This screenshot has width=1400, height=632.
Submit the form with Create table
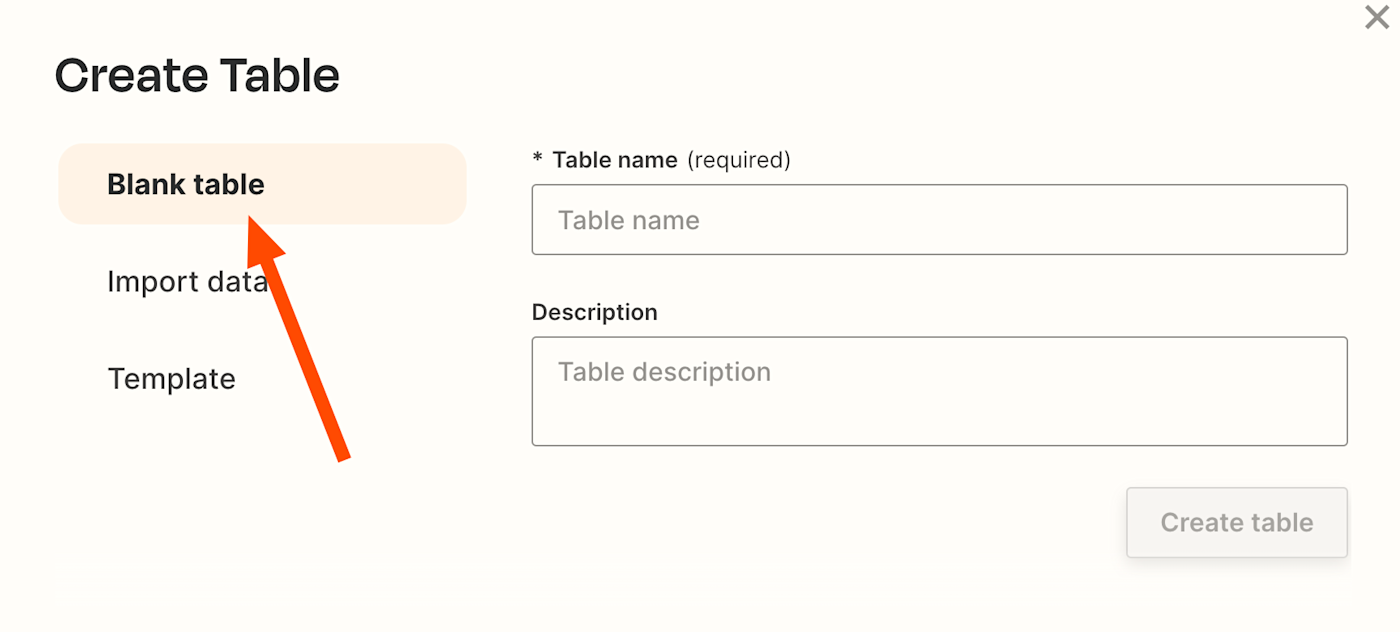click(x=1237, y=522)
